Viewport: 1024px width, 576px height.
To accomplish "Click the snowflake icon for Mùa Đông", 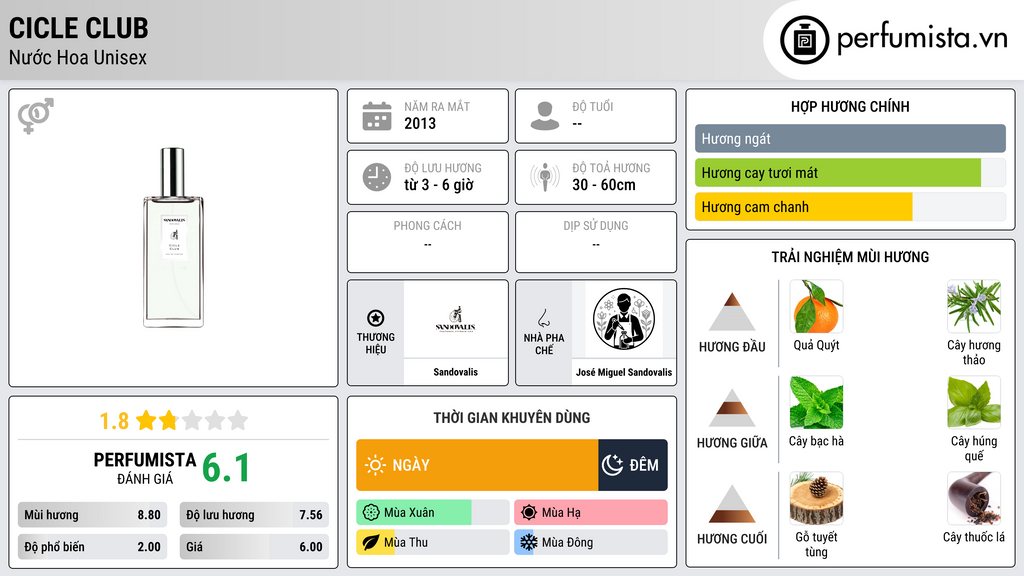I will click(529, 542).
